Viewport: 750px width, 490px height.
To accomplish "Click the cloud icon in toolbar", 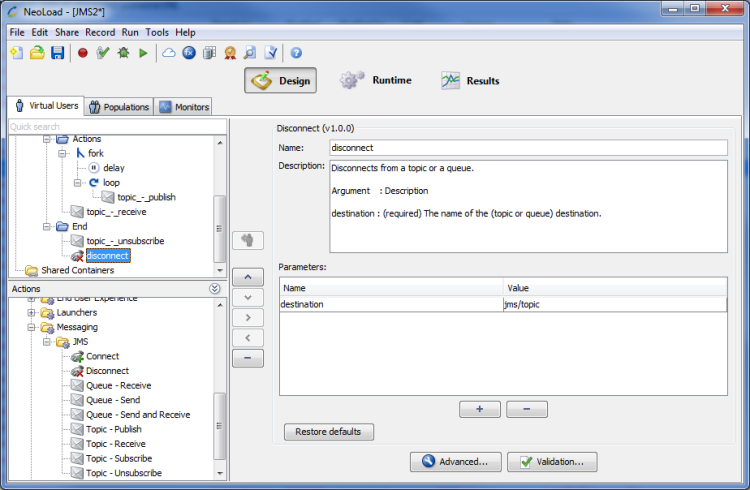I will coord(168,52).
